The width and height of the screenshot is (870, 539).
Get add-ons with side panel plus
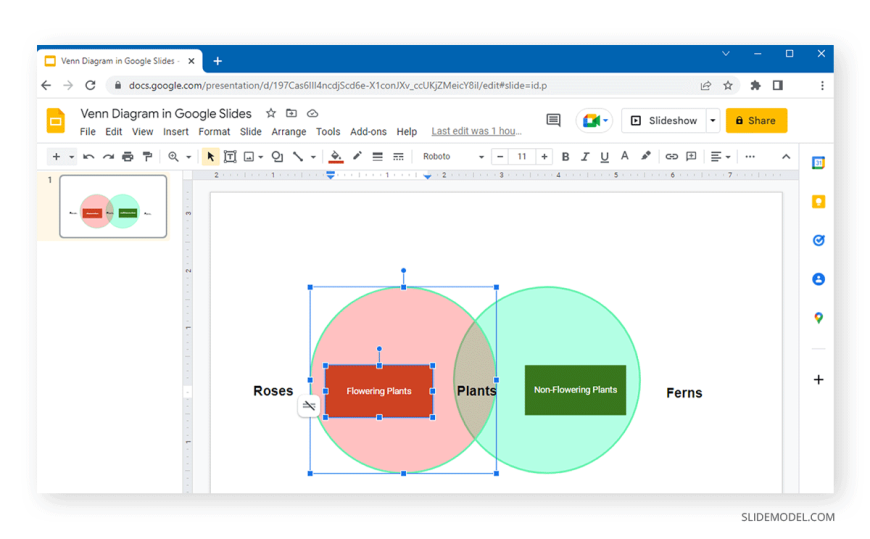point(818,380)
